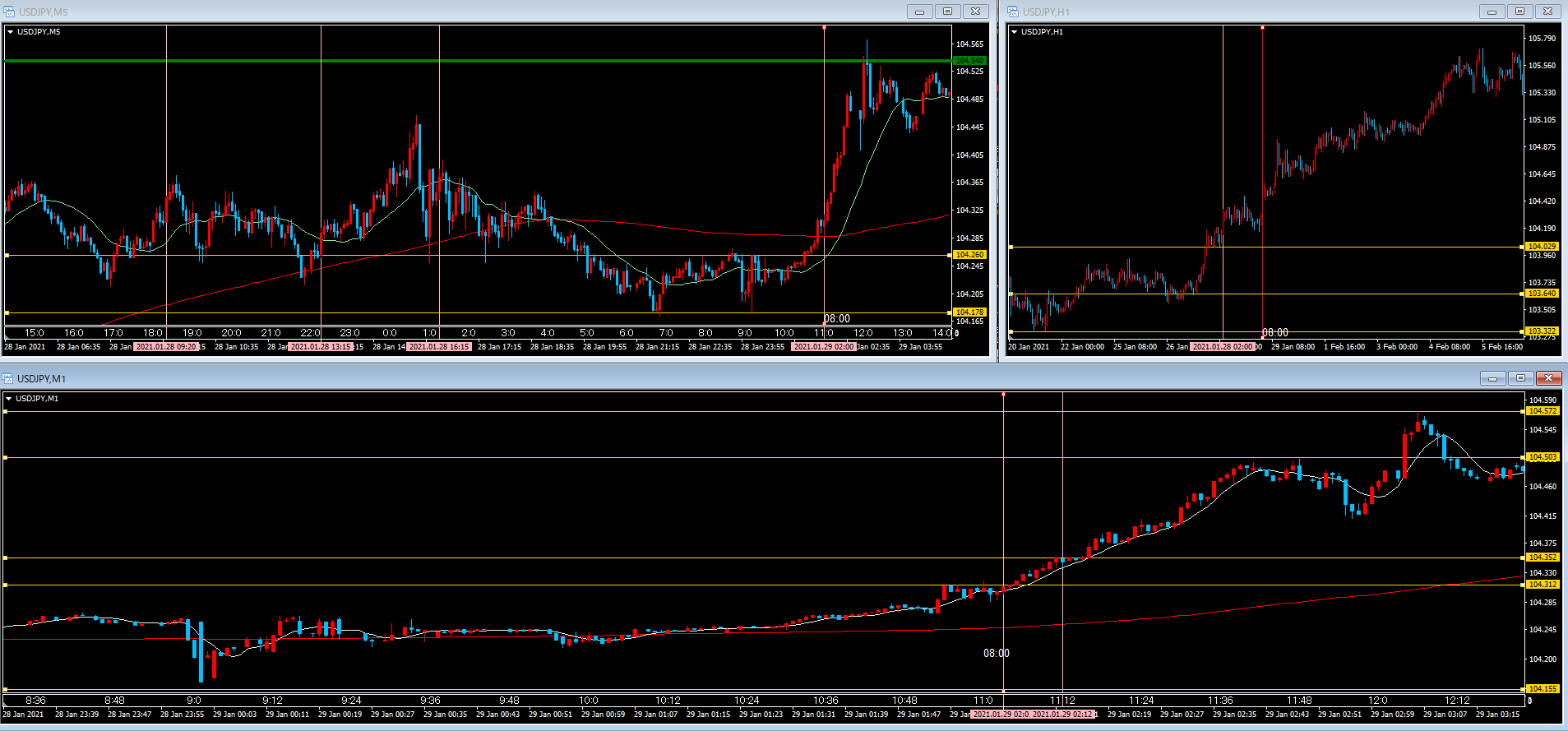Image resolution: width=1568 pixels, height=731 pixels.
Task: Restore the USDJPY,M1 chart window size
Action: (x=1520, y=378)
